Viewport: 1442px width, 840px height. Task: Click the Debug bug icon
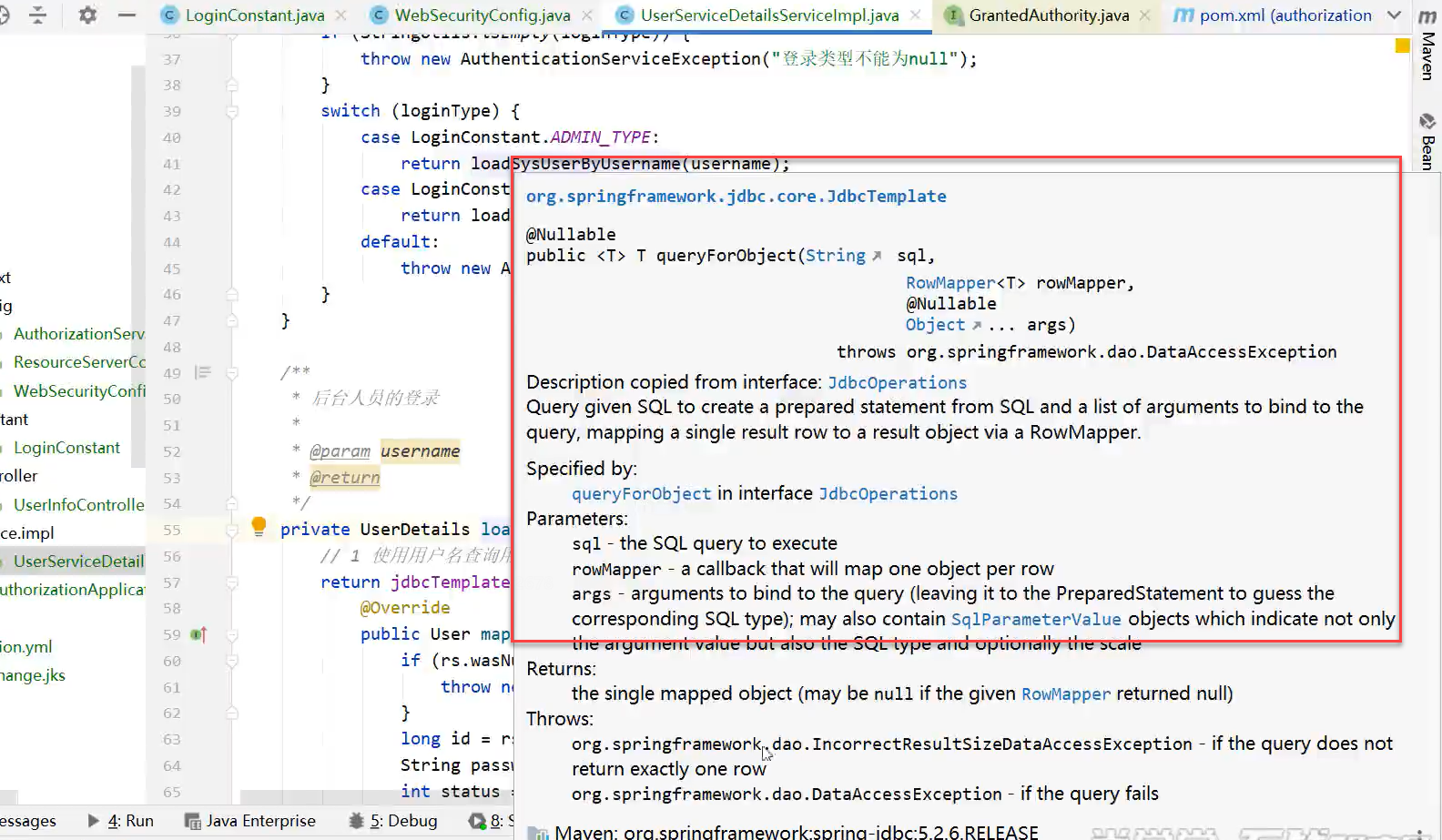[357, 820]
